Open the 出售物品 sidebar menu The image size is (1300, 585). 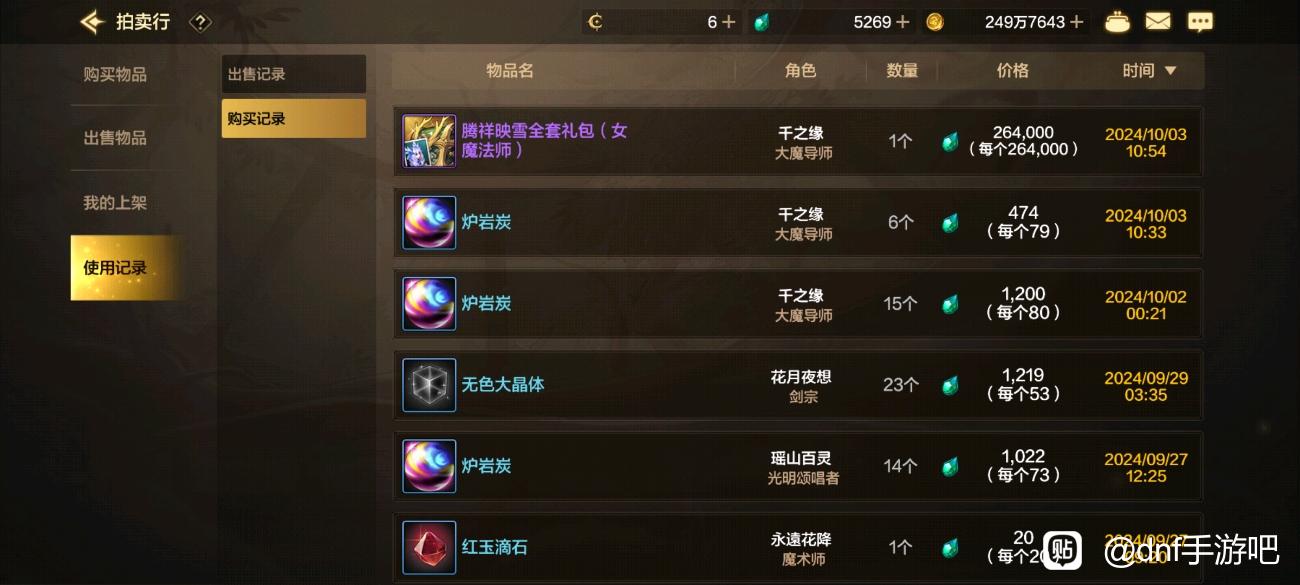pos(115,138)
